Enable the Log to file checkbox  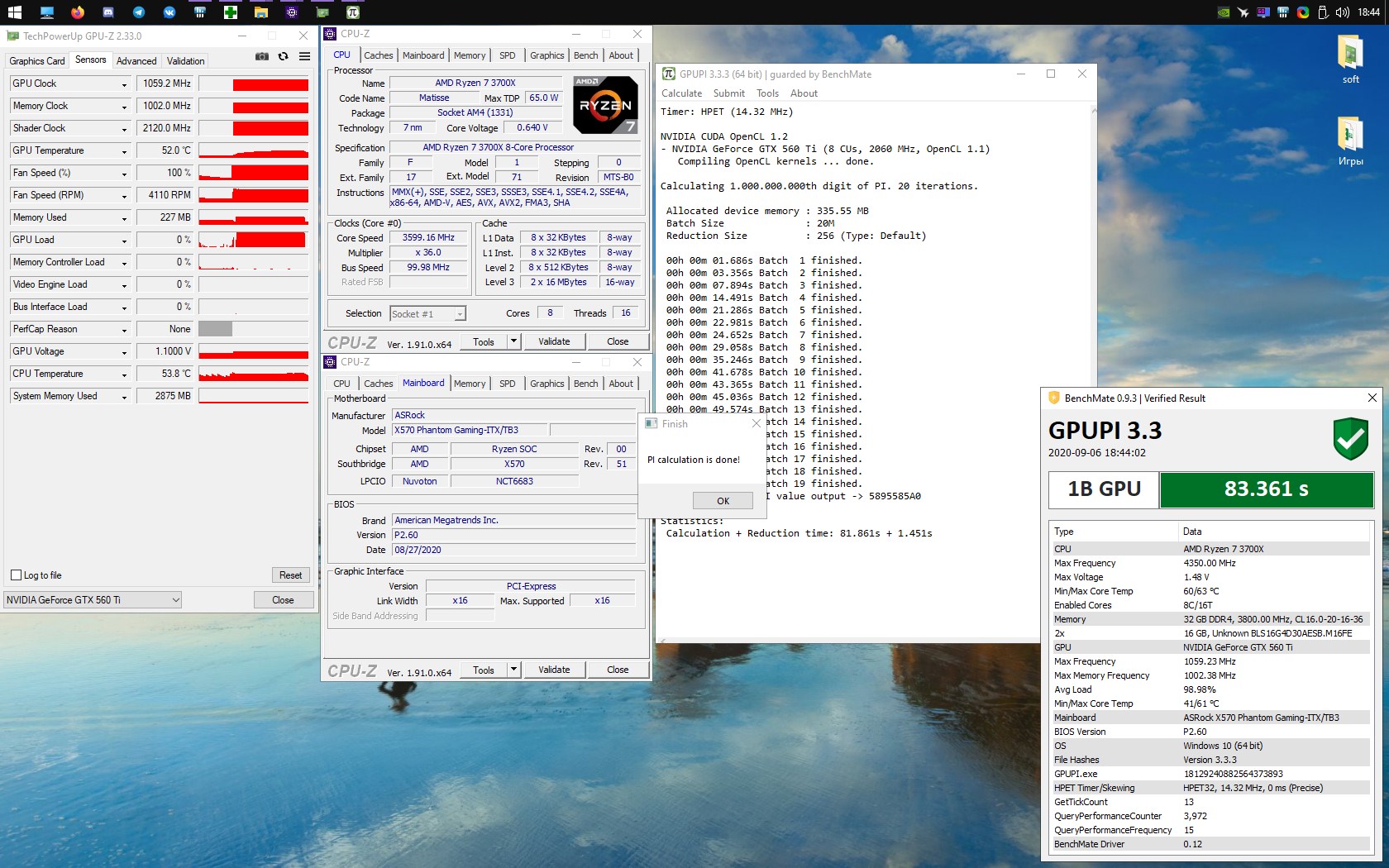16,575
